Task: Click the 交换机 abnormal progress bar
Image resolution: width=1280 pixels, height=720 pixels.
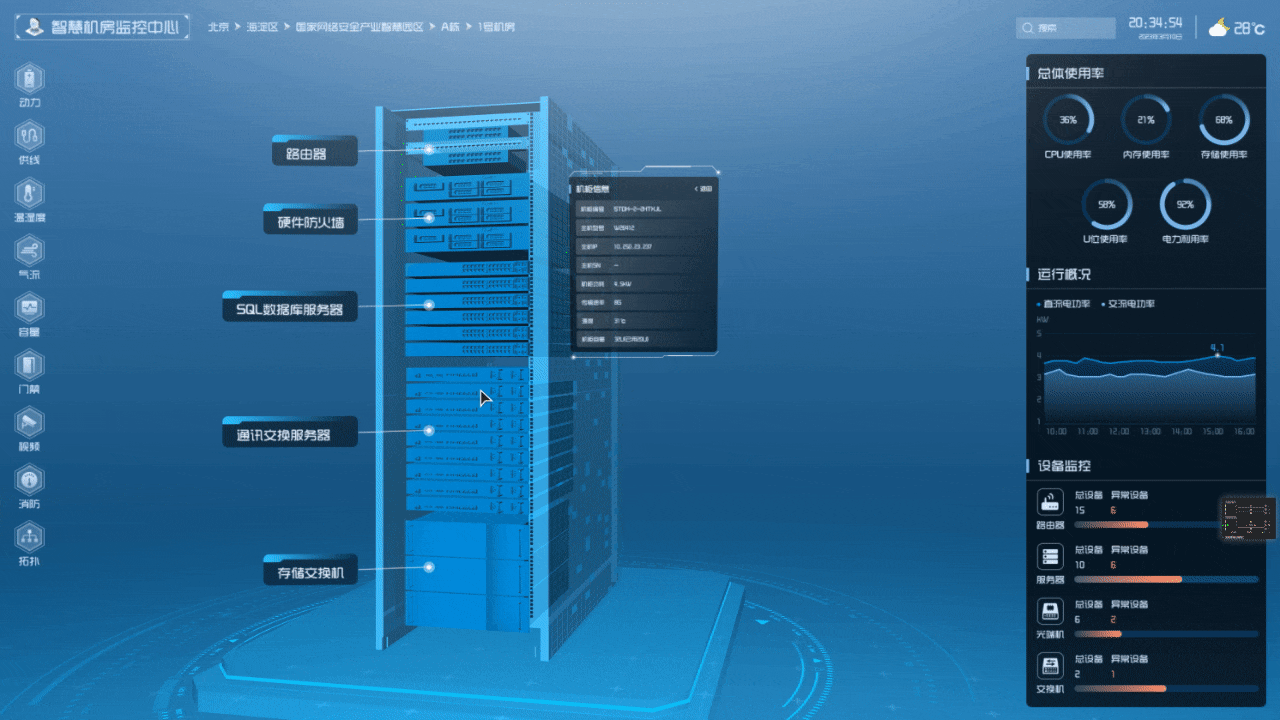Action: [1166, 688]
